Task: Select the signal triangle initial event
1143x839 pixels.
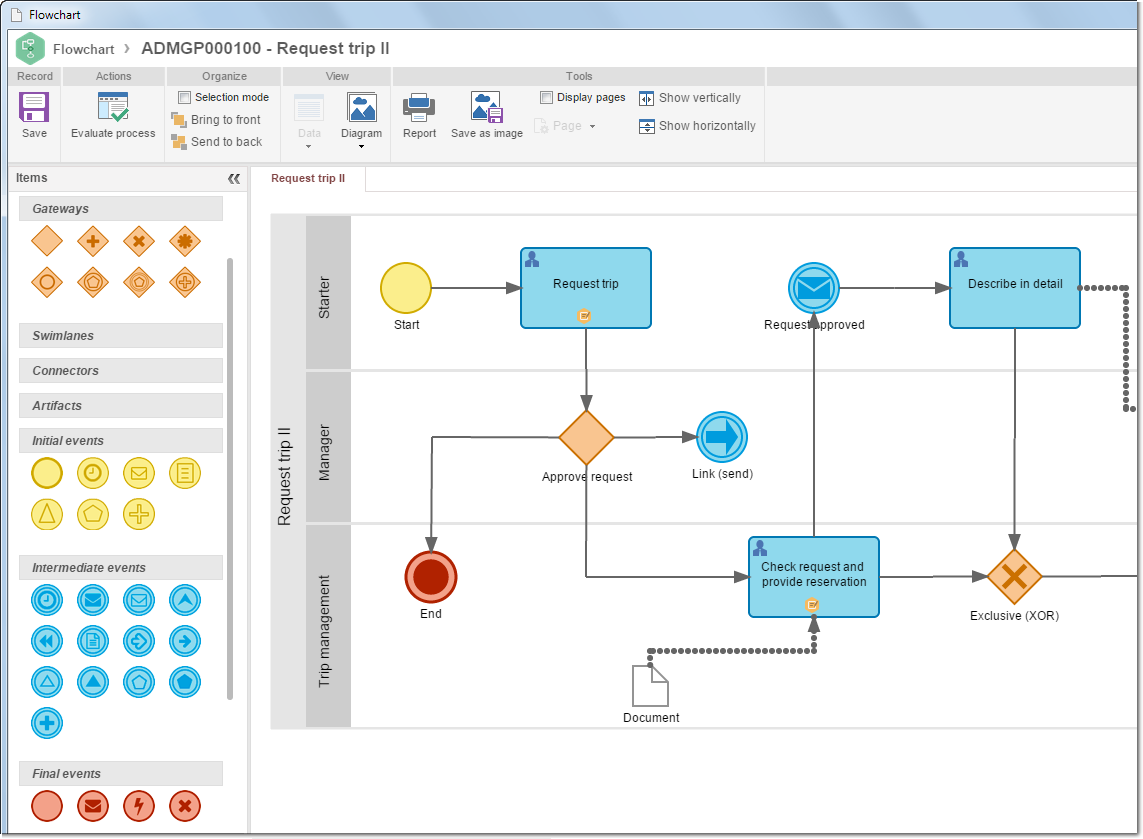Action: 47,515
